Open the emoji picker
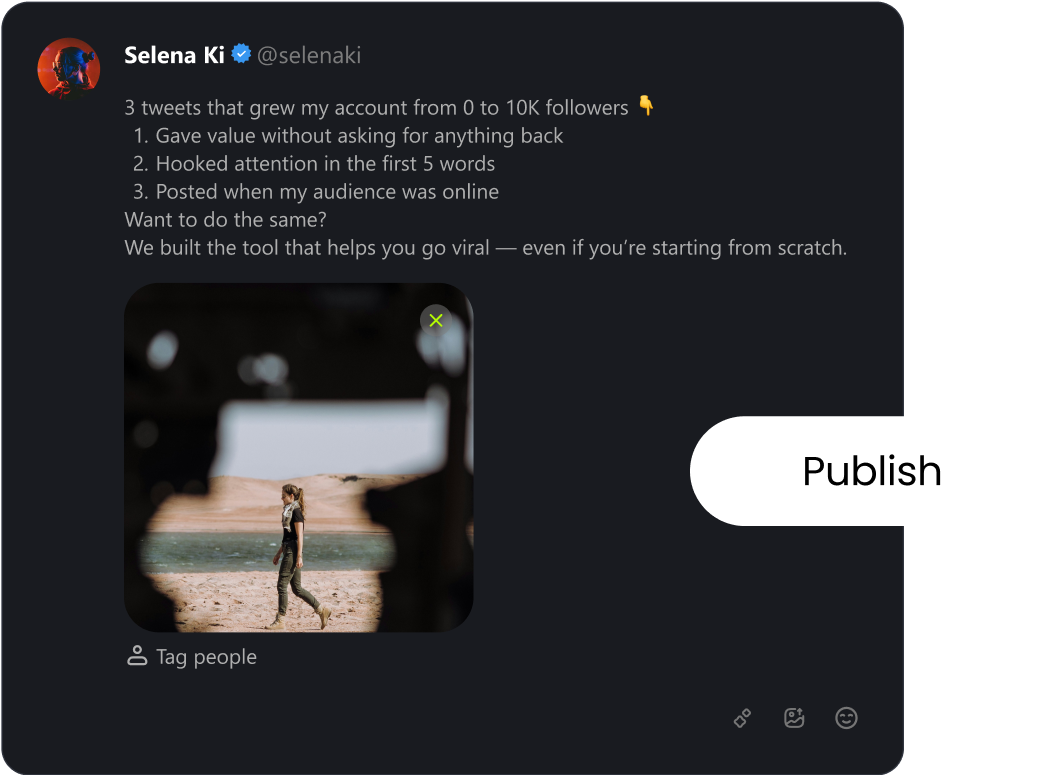Image resolution: width=1056 pixels, height=775 pixels. [x=846, y=718]
